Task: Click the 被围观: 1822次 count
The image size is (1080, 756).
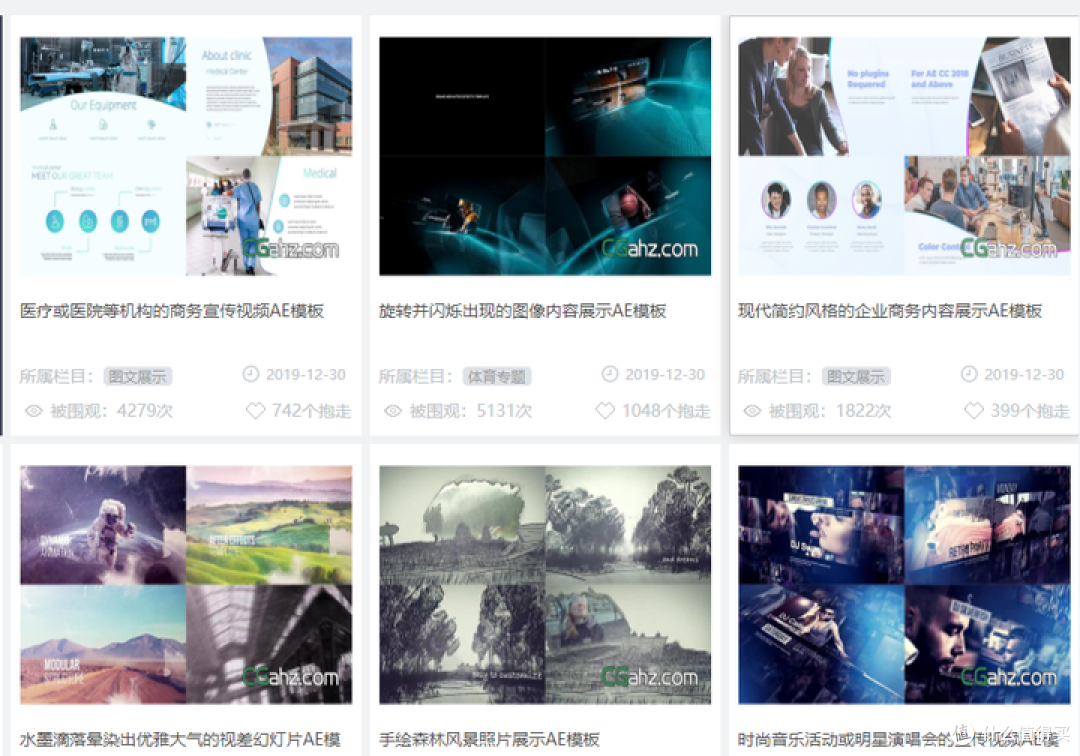Action: pyautogui.click(x=830, y=411)
